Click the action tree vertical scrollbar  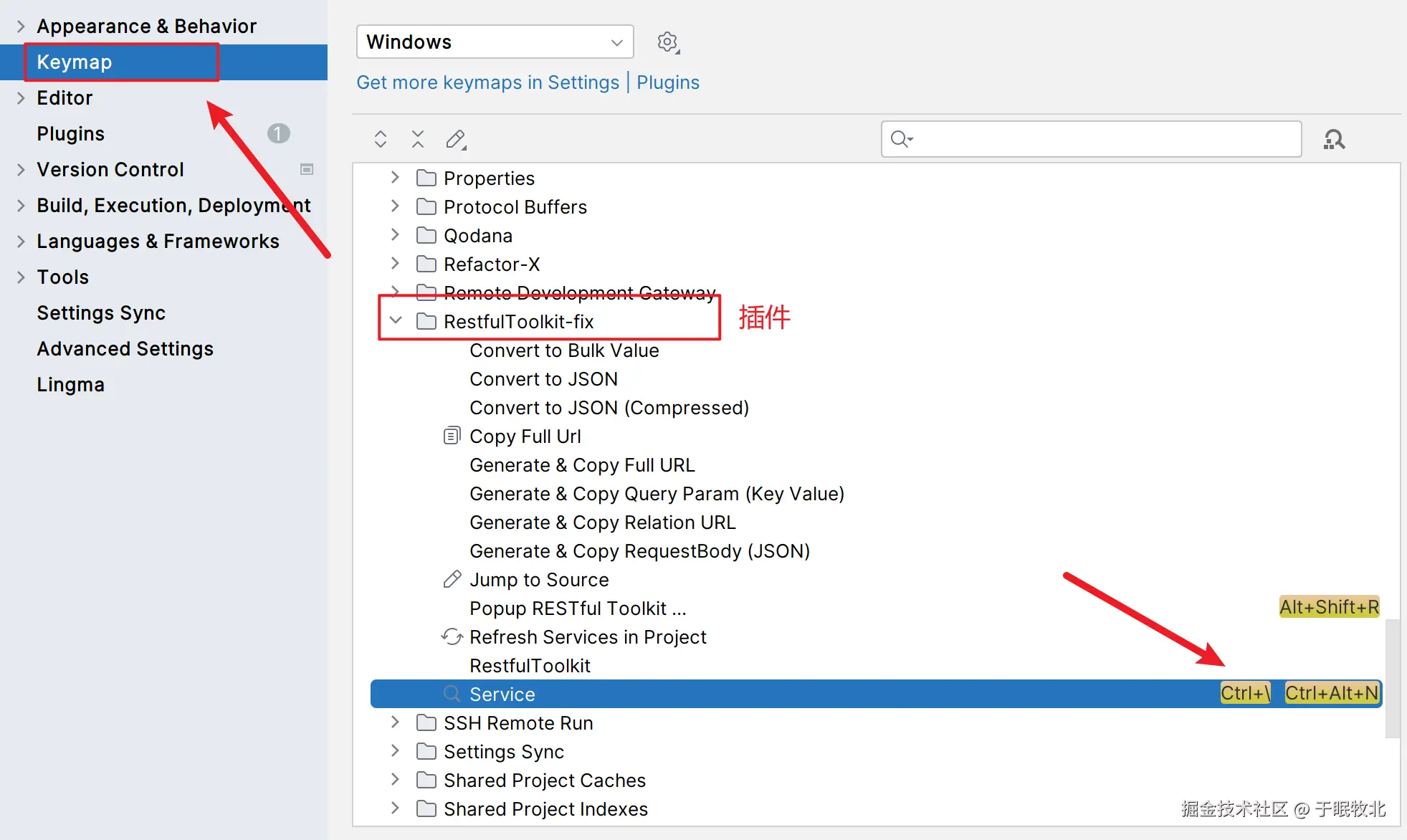click(x=1392, y=677)
